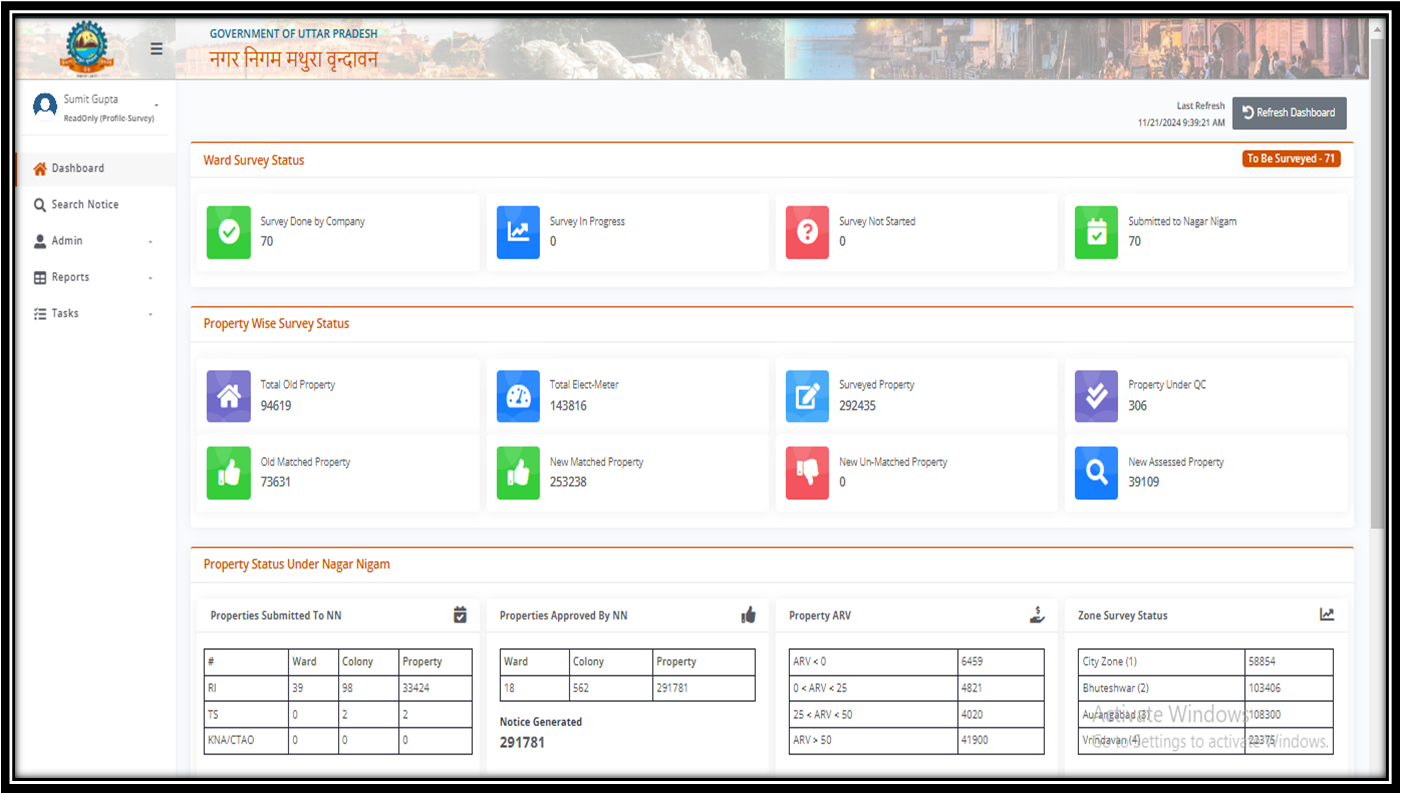
Task: Click the Survey Done by Company checkmark icon
Action: point(229,232)
